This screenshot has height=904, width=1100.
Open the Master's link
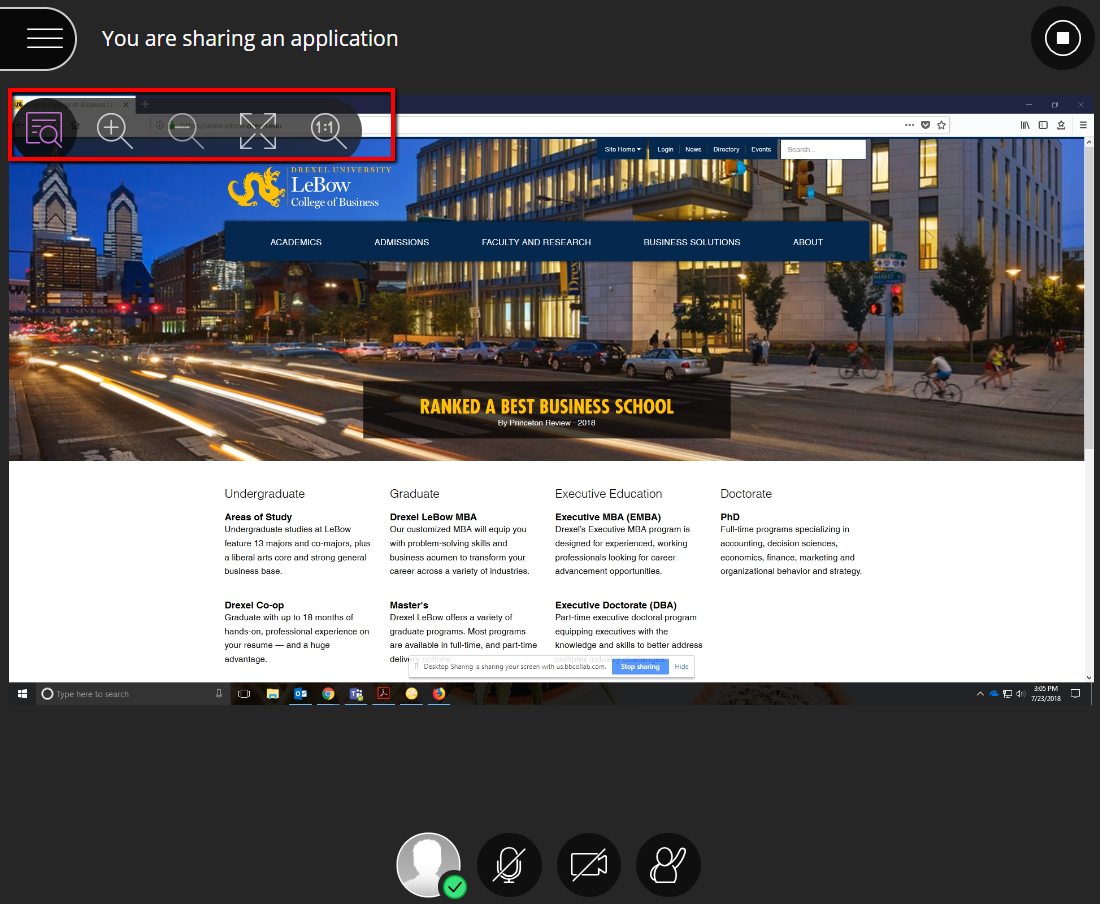click(409, 605)
